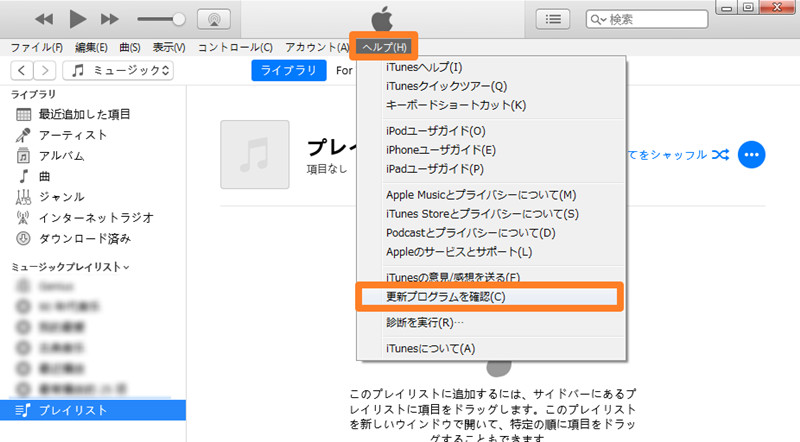Open the 編集(E) menu

tap(91, 47)
